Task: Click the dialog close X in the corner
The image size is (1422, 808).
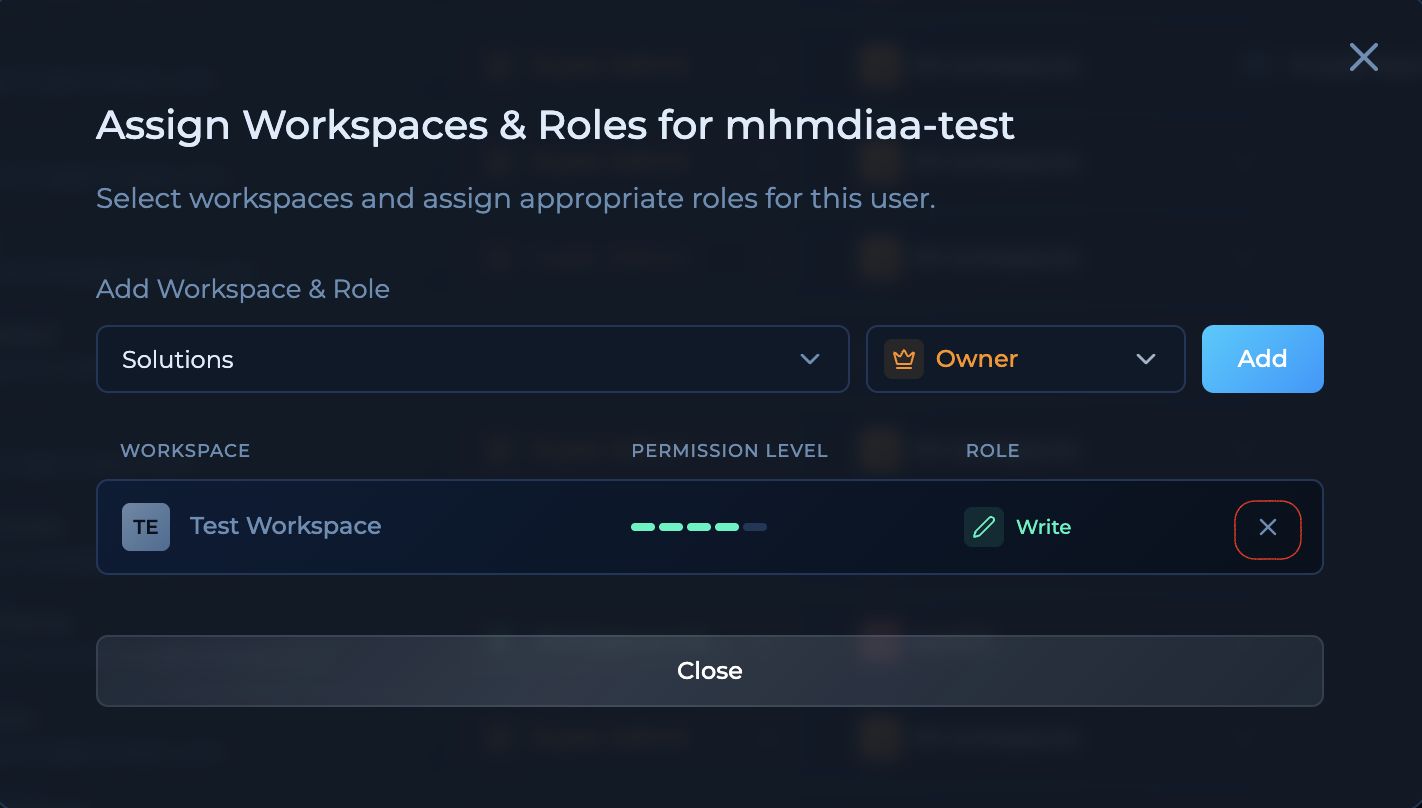Action: point(1363,57)
